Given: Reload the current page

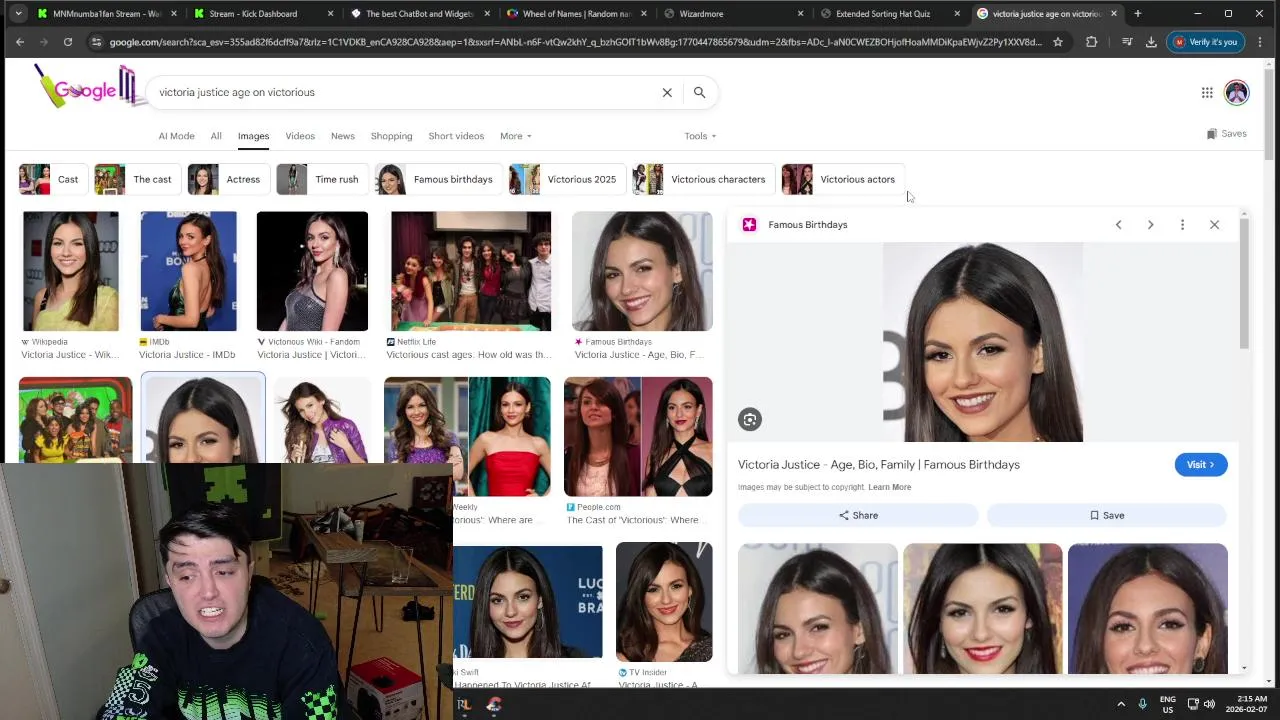Looking at the screenshot, I should click(x=68, y=42).
